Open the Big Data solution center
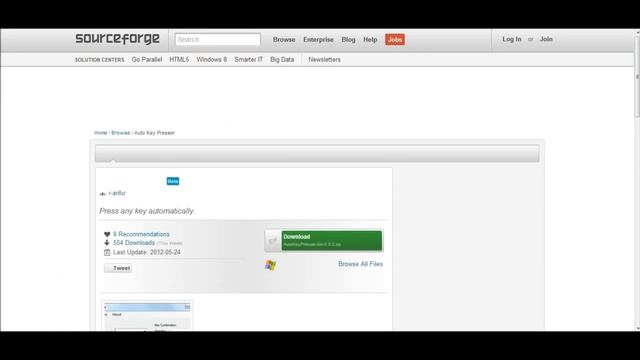640x360 pixels. (282, 60)
